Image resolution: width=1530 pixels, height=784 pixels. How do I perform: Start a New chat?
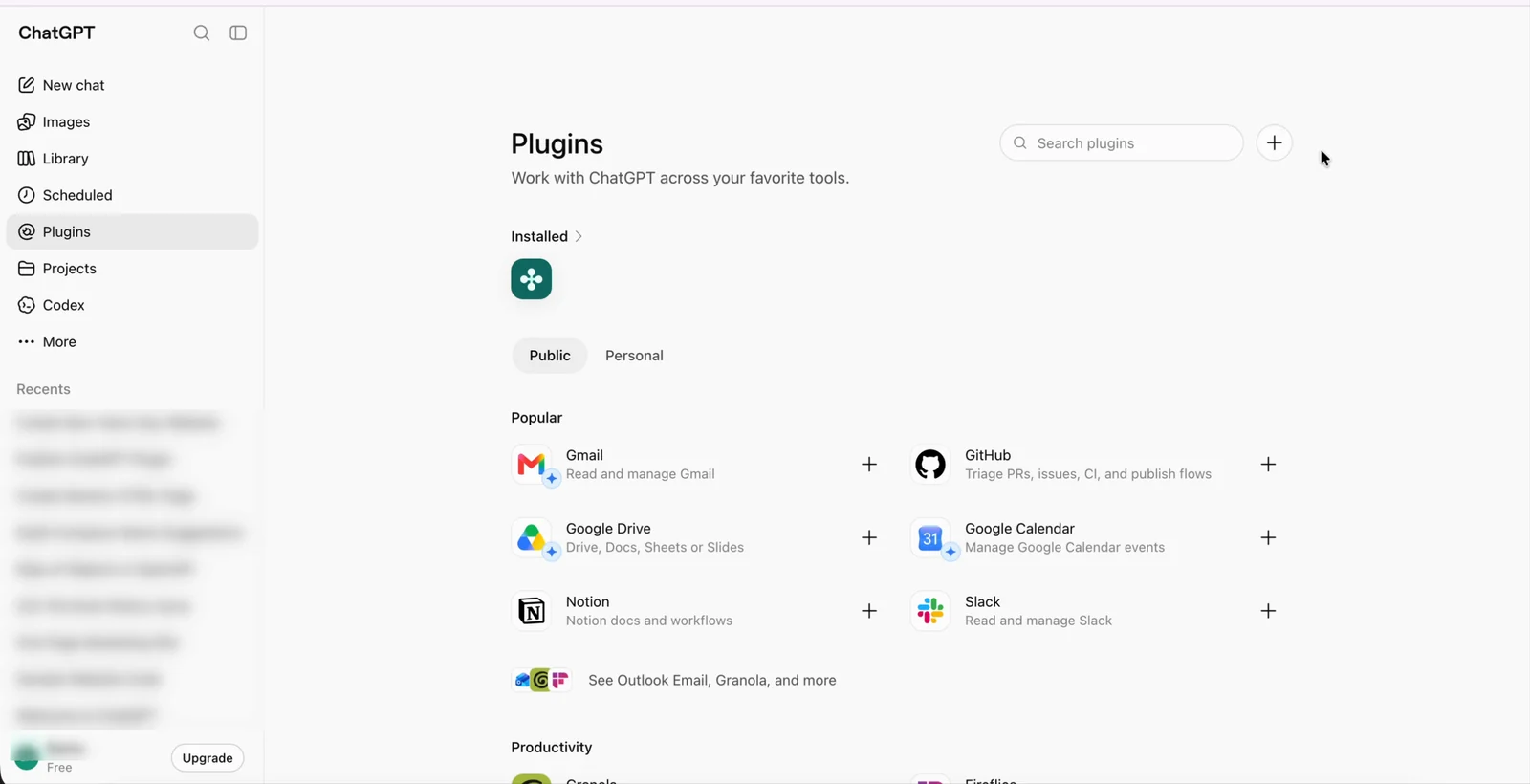click(132, 85)
